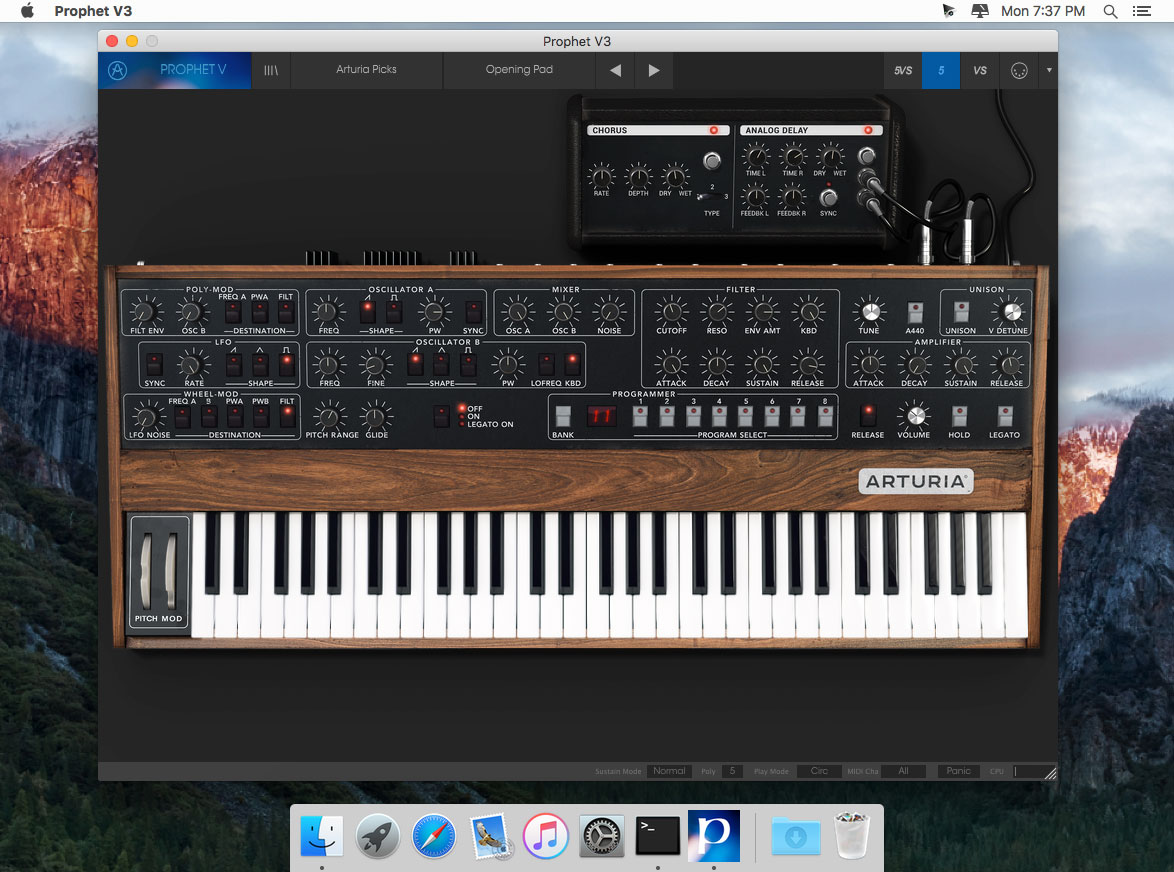Screen dimensions: 1174x872
Task: Click the Filter KBD knob
Action: pos(809,311)
